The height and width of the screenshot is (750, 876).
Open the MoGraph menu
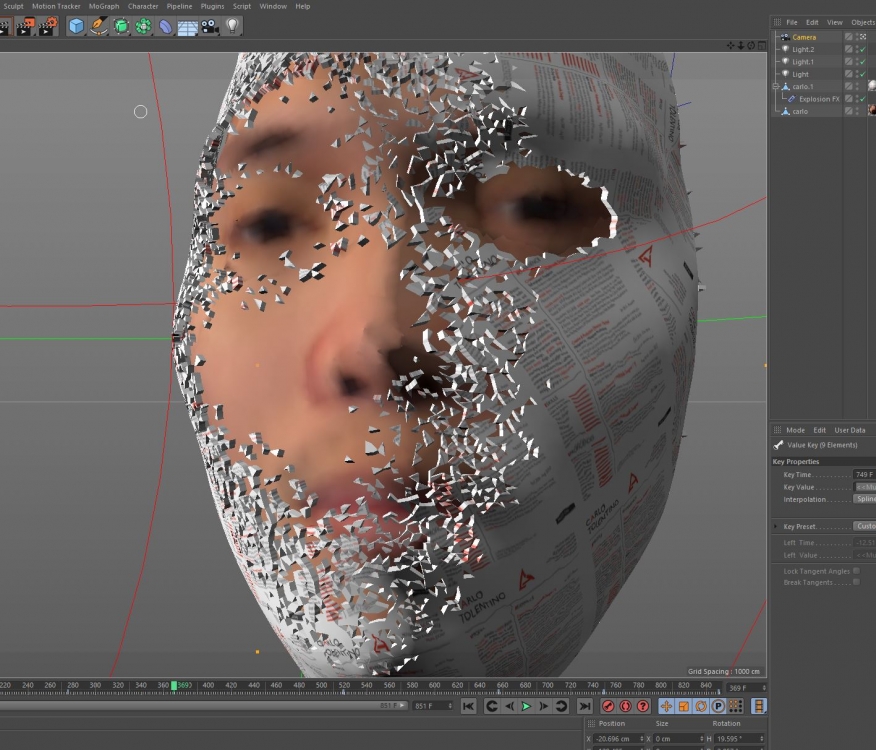click(104, 6)
